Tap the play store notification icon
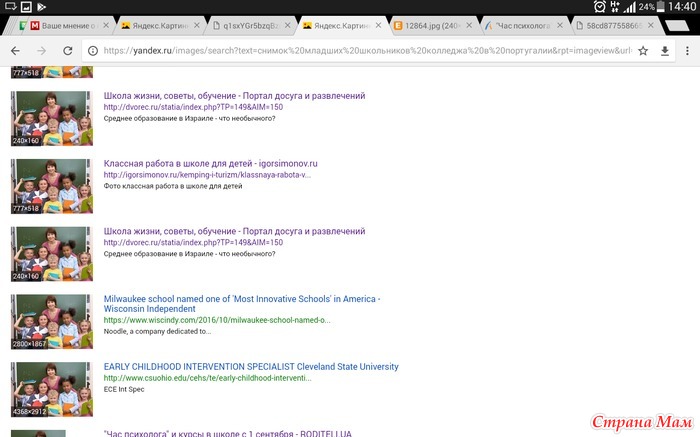The image size is (700, 437). click(42, 7)
